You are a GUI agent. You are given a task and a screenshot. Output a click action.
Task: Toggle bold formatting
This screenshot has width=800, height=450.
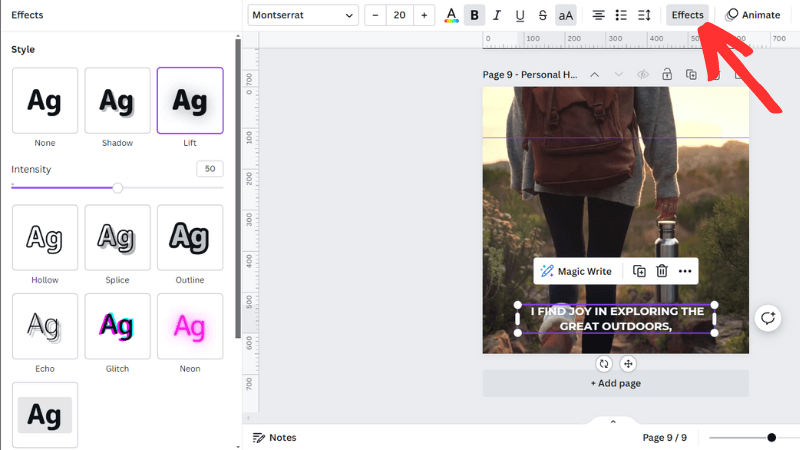point(474,15)
